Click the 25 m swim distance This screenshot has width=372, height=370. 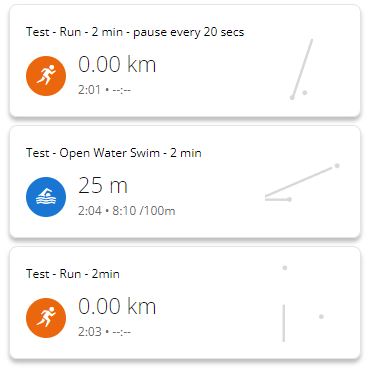click(103, 185)
